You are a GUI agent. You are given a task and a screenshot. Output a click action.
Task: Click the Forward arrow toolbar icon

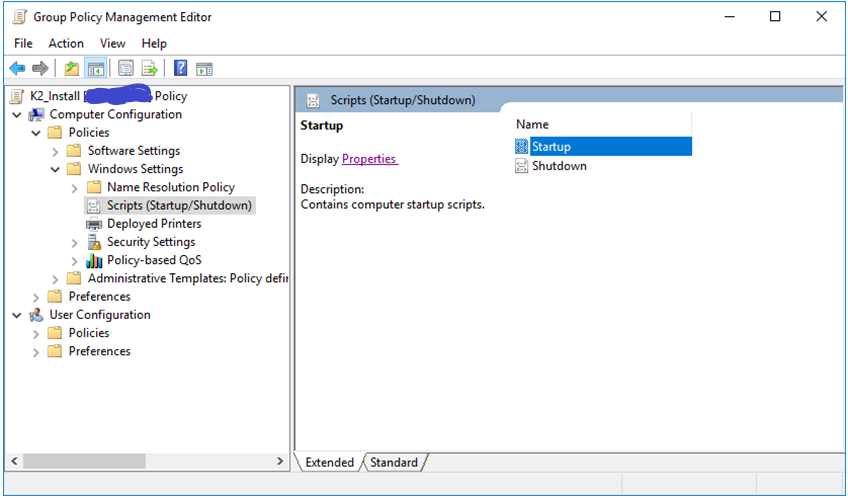pyautogui.click(x=40, y=69)
